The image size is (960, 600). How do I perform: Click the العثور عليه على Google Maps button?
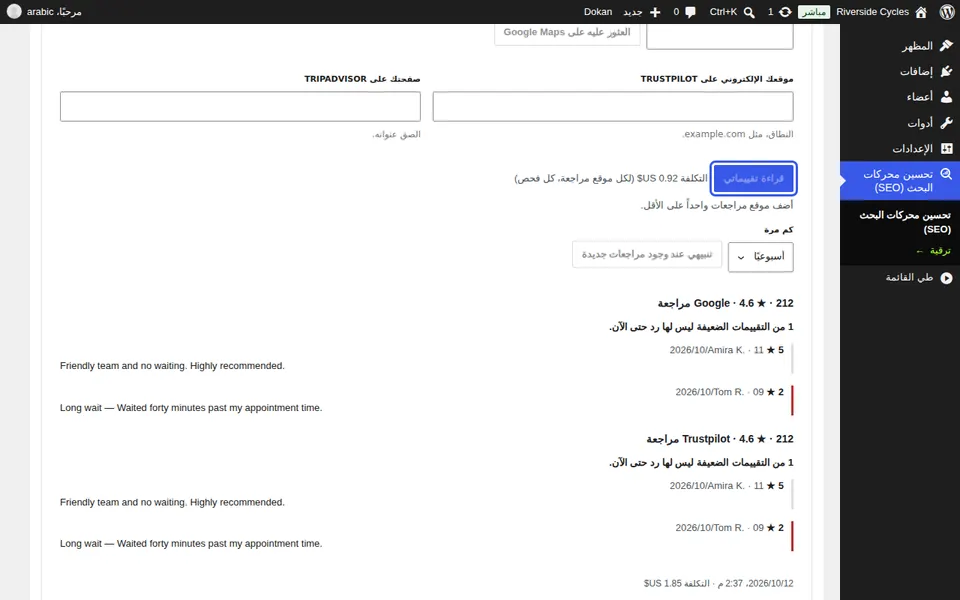click(x=567, y=32)
